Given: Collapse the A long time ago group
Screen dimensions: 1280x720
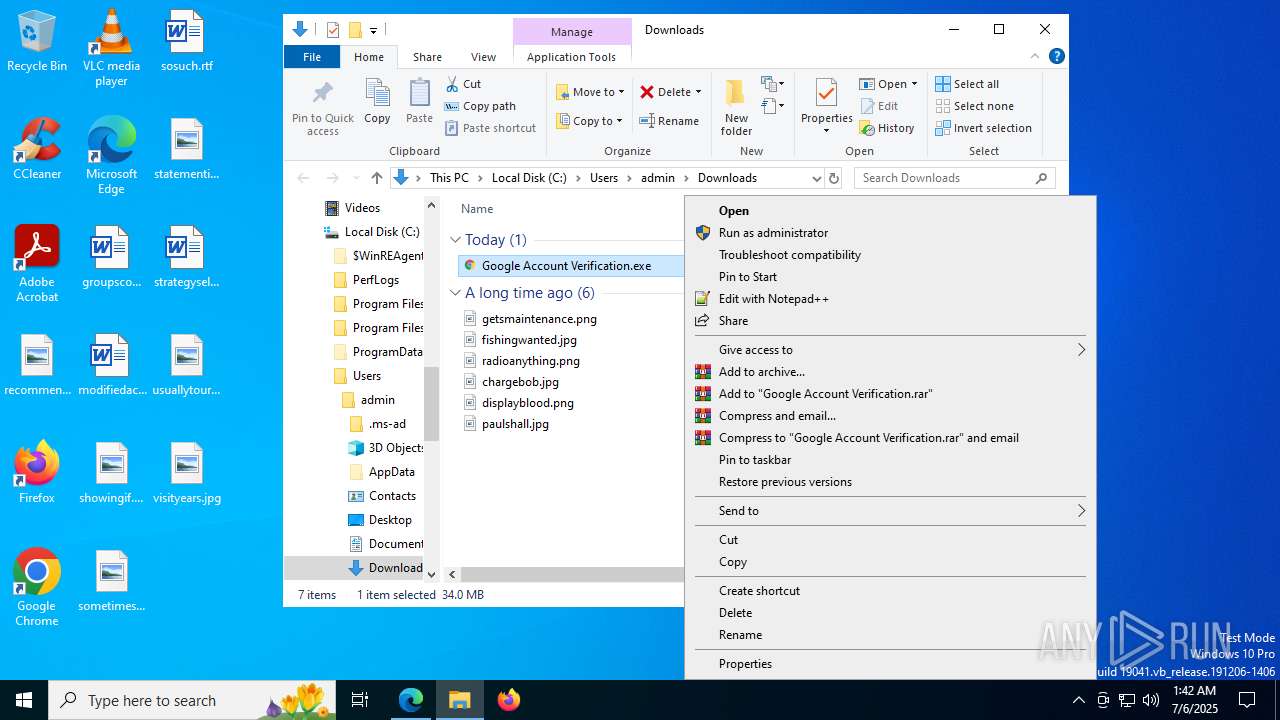Looking at the screenshot, I should [x=455, y=293].
